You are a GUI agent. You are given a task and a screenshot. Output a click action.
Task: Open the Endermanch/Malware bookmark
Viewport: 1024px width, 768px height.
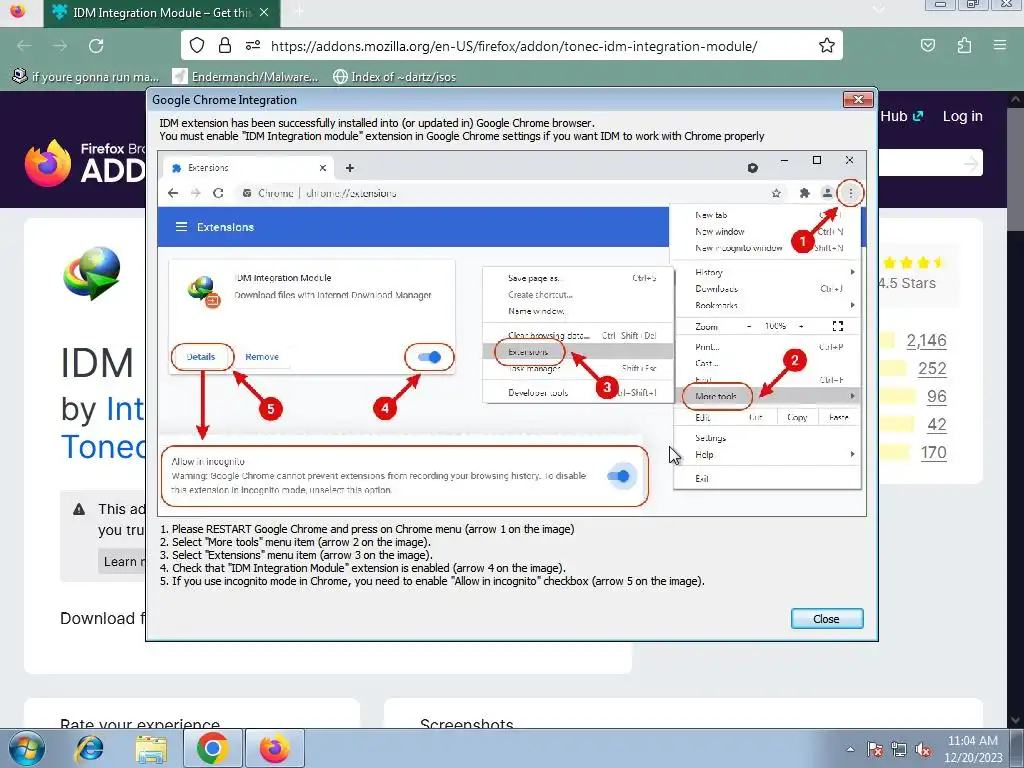(246, 76)
